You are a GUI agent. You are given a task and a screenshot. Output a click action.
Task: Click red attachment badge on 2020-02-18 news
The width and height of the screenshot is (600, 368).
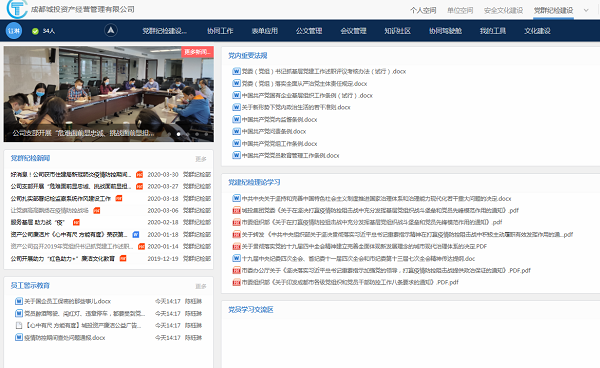click(76, 222)
